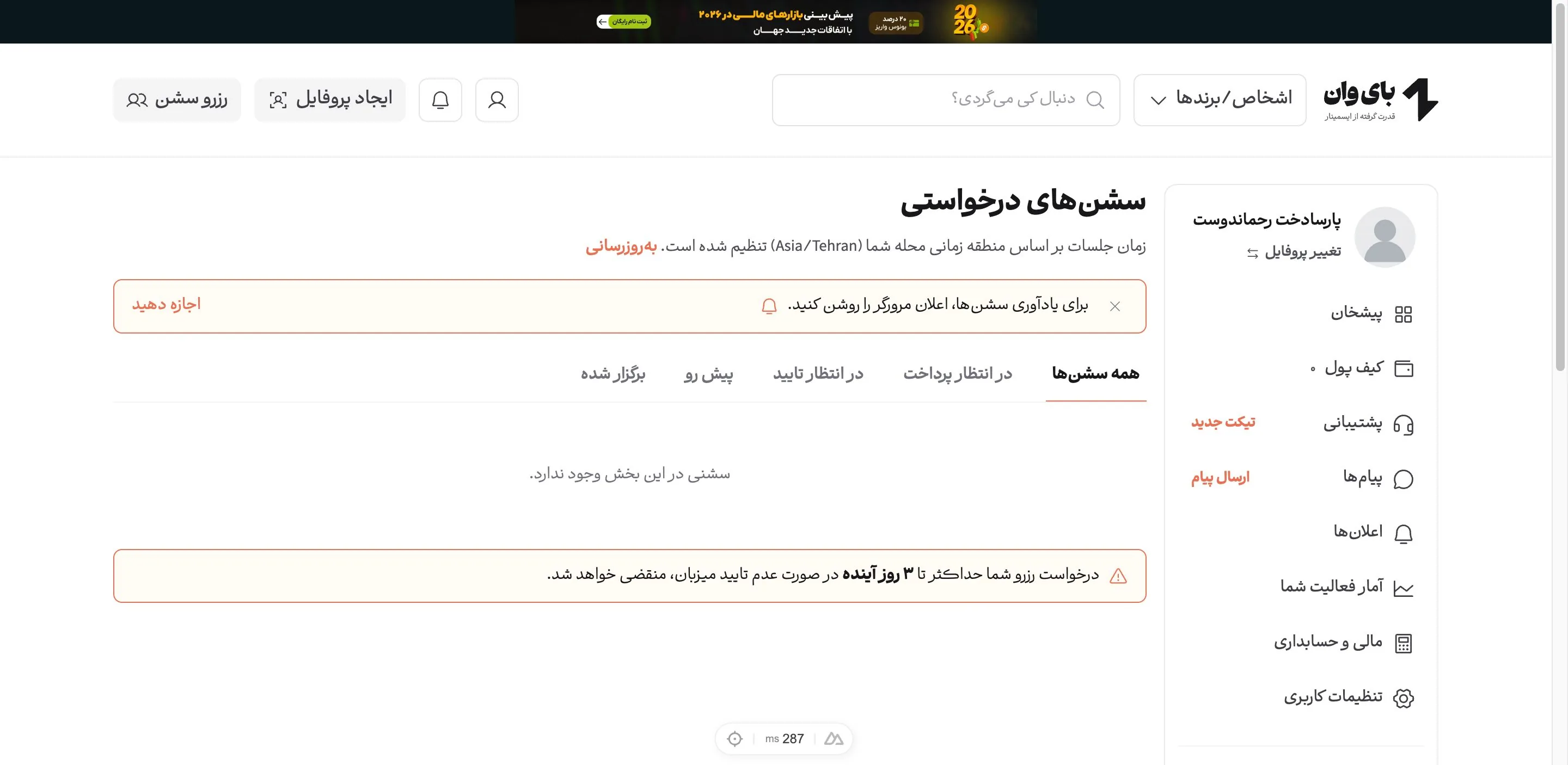This screenshot has height=765, width=1568.
Task: Click the user avatar picture
Action: tap(1384, 237)
